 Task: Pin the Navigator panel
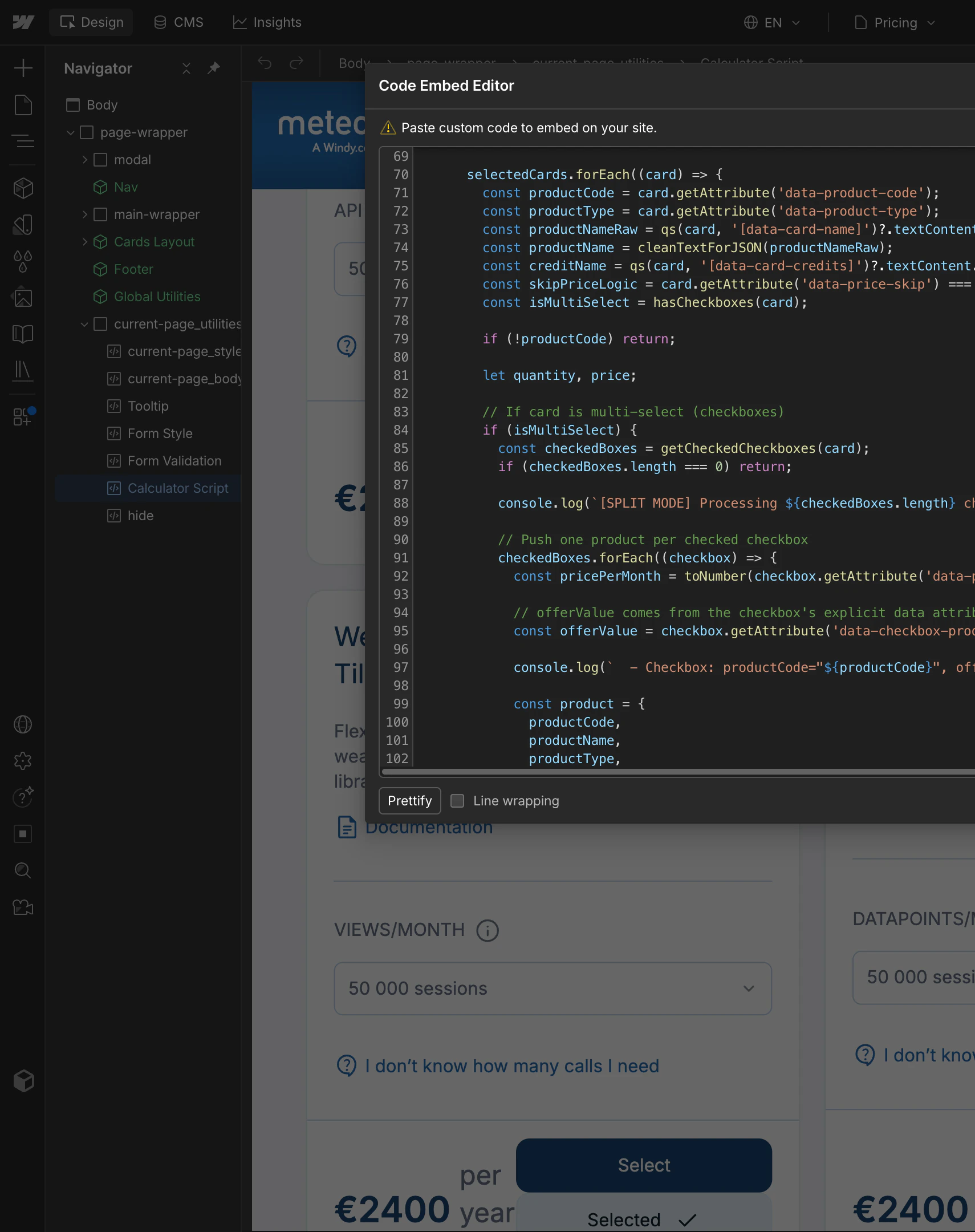coord(213,68)
